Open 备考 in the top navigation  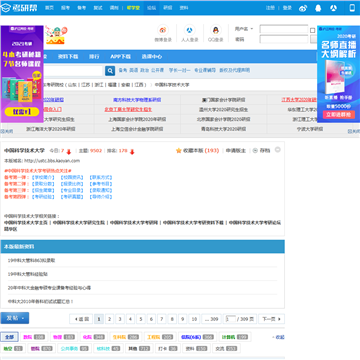(x=82, y=8)
